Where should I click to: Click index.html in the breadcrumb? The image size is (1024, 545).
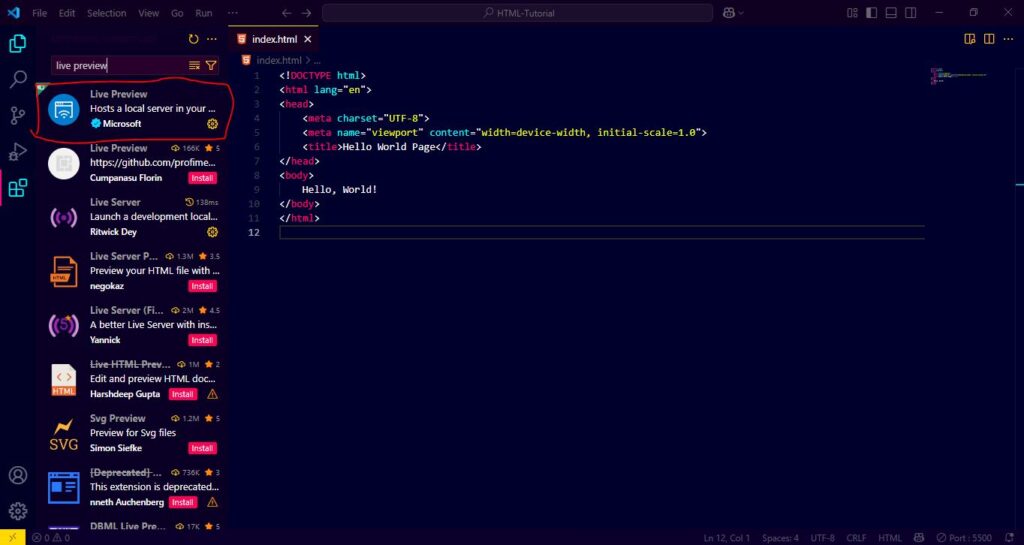click(x=279, y=60)
